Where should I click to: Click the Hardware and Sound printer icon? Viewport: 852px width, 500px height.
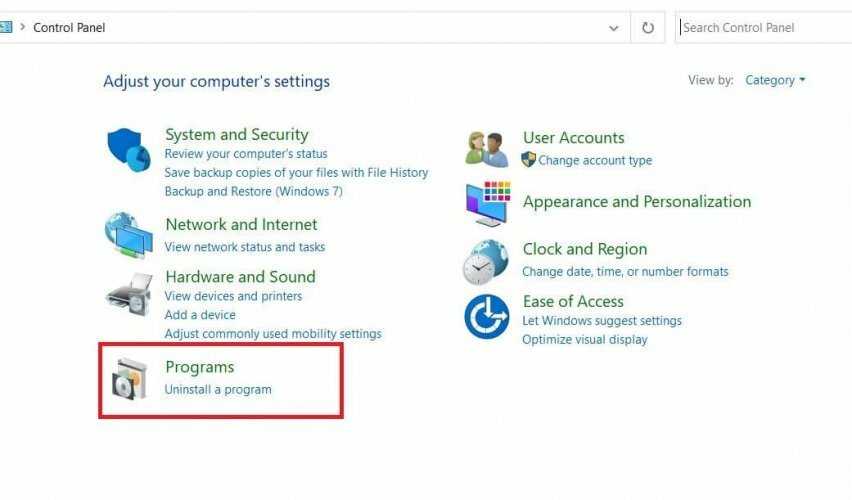pos(129,293)
